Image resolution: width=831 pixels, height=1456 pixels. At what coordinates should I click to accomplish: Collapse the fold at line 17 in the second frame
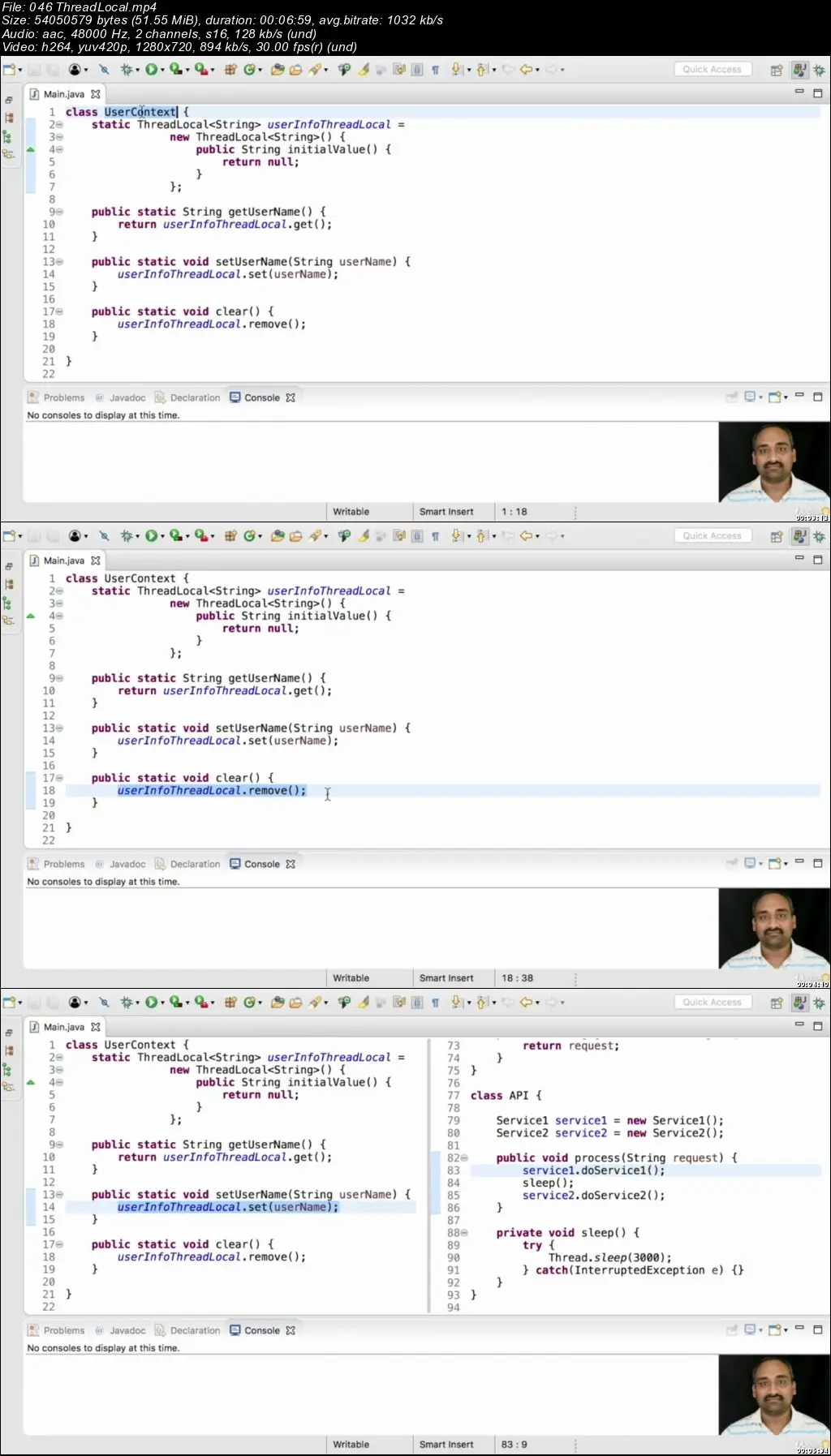[x=60, y=778]
